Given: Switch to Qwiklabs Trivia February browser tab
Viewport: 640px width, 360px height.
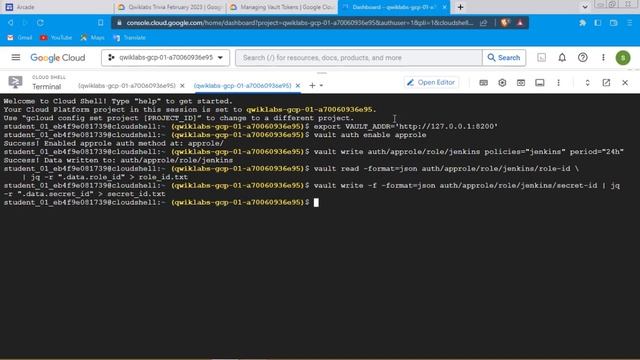Looking at the screenshot, I should (x=169, y=7).
